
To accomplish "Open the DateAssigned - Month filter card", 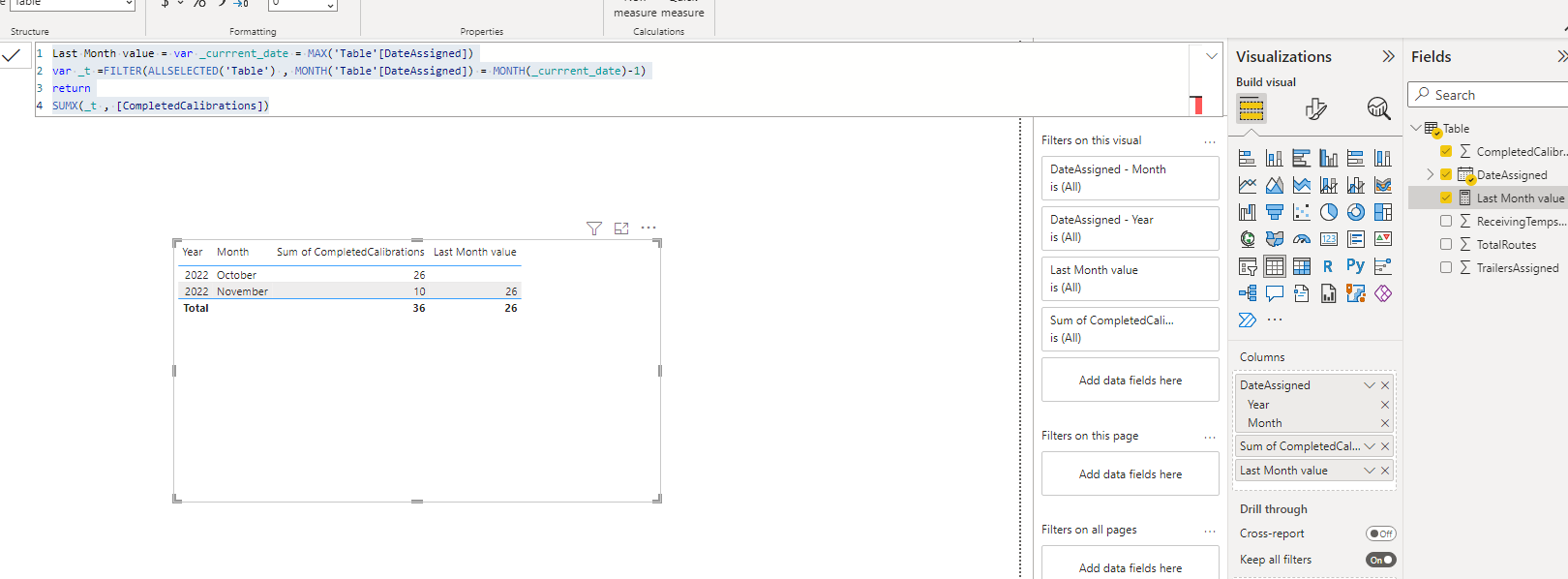I will (x=1131, y=178).
